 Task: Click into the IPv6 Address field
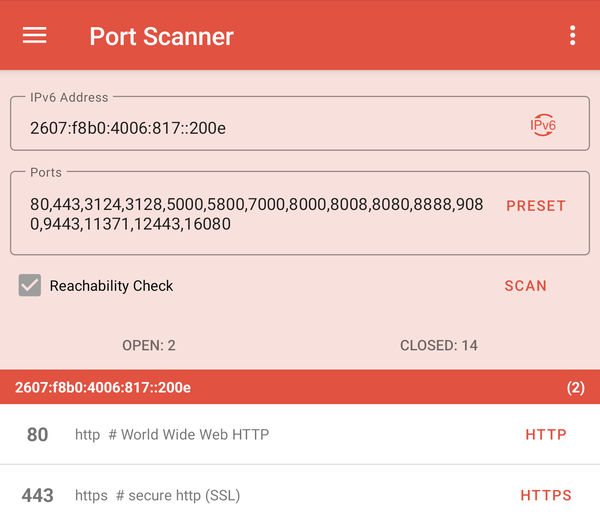click(x=260, y=127)
